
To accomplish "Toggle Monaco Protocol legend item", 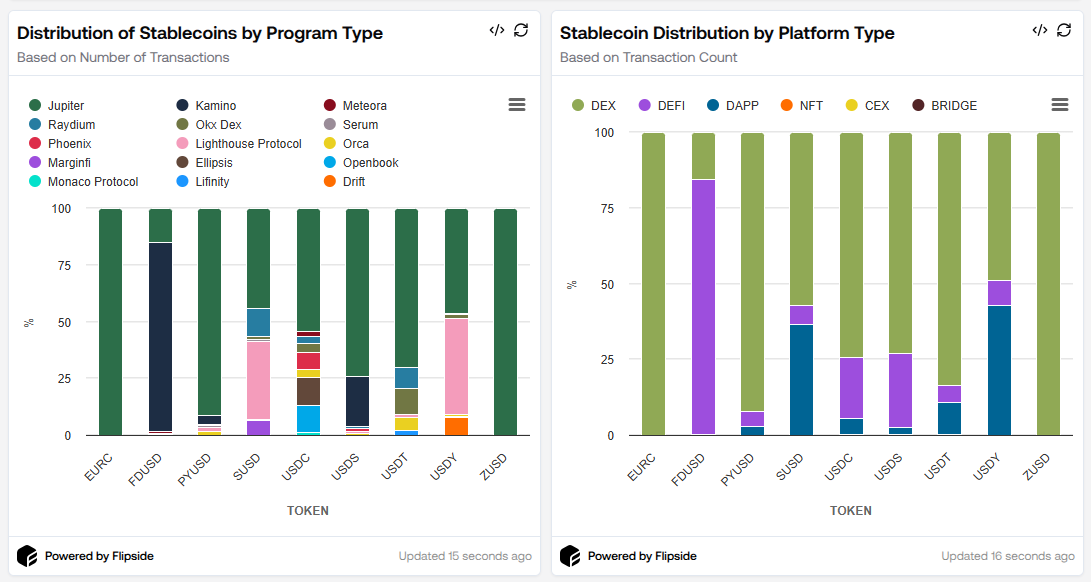I will pyautogui.click(x=92, y=182).
